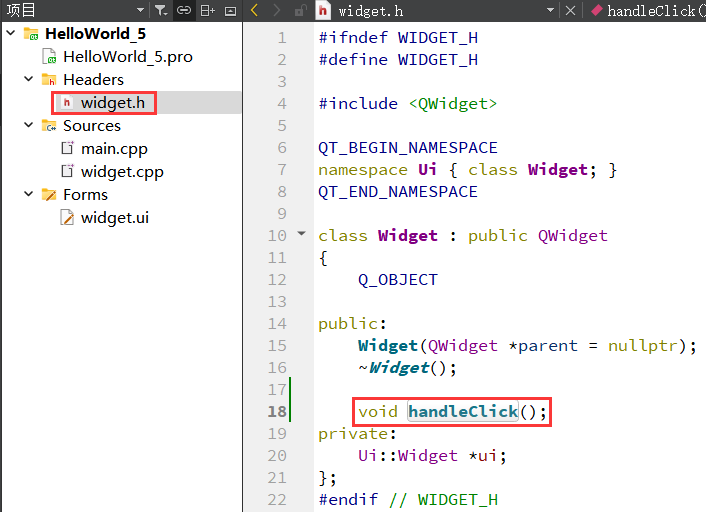
Task: Select the Headers folder
Action: [x=93, y=80]
